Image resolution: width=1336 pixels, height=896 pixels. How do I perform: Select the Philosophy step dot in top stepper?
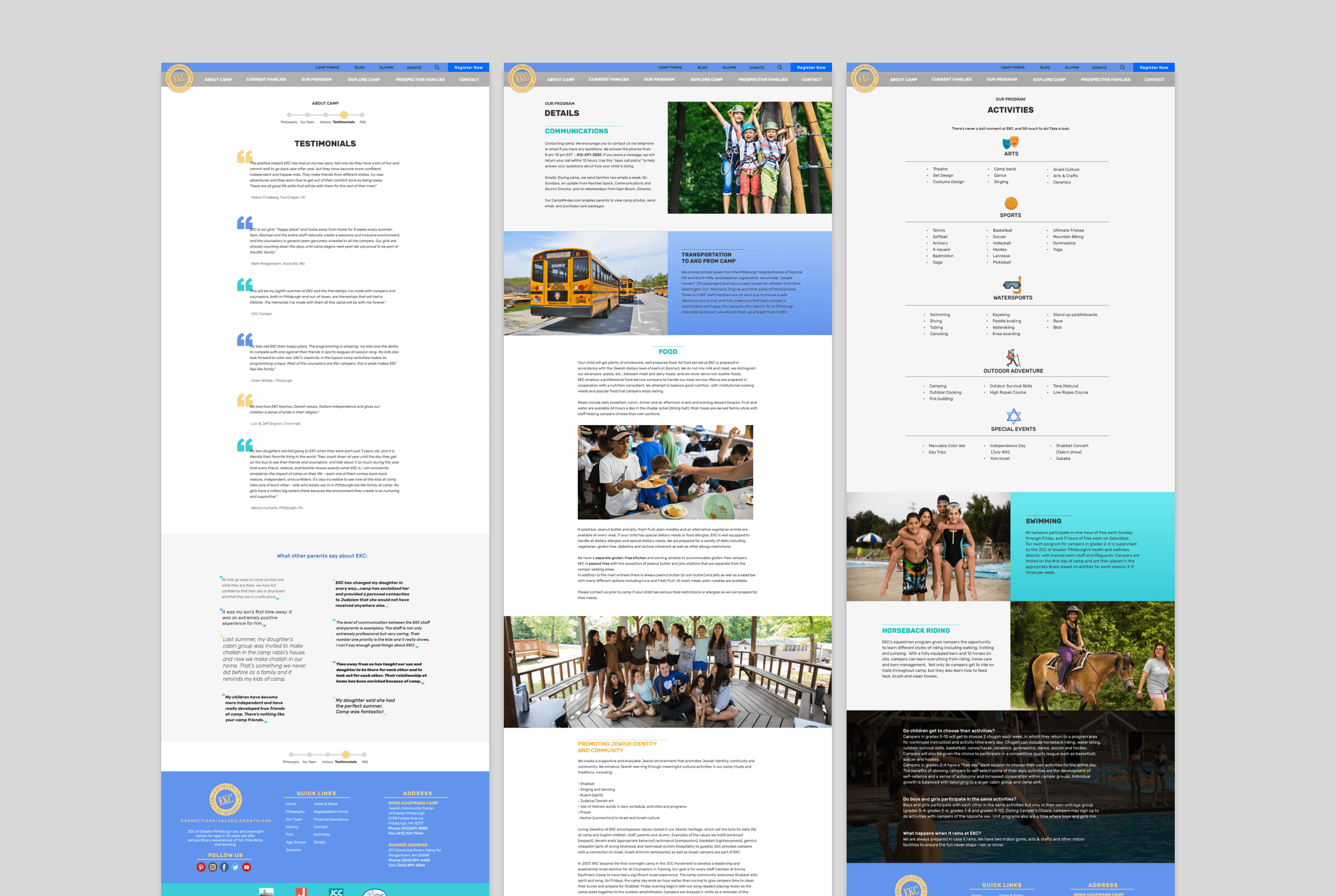click(x=289, y=115)
